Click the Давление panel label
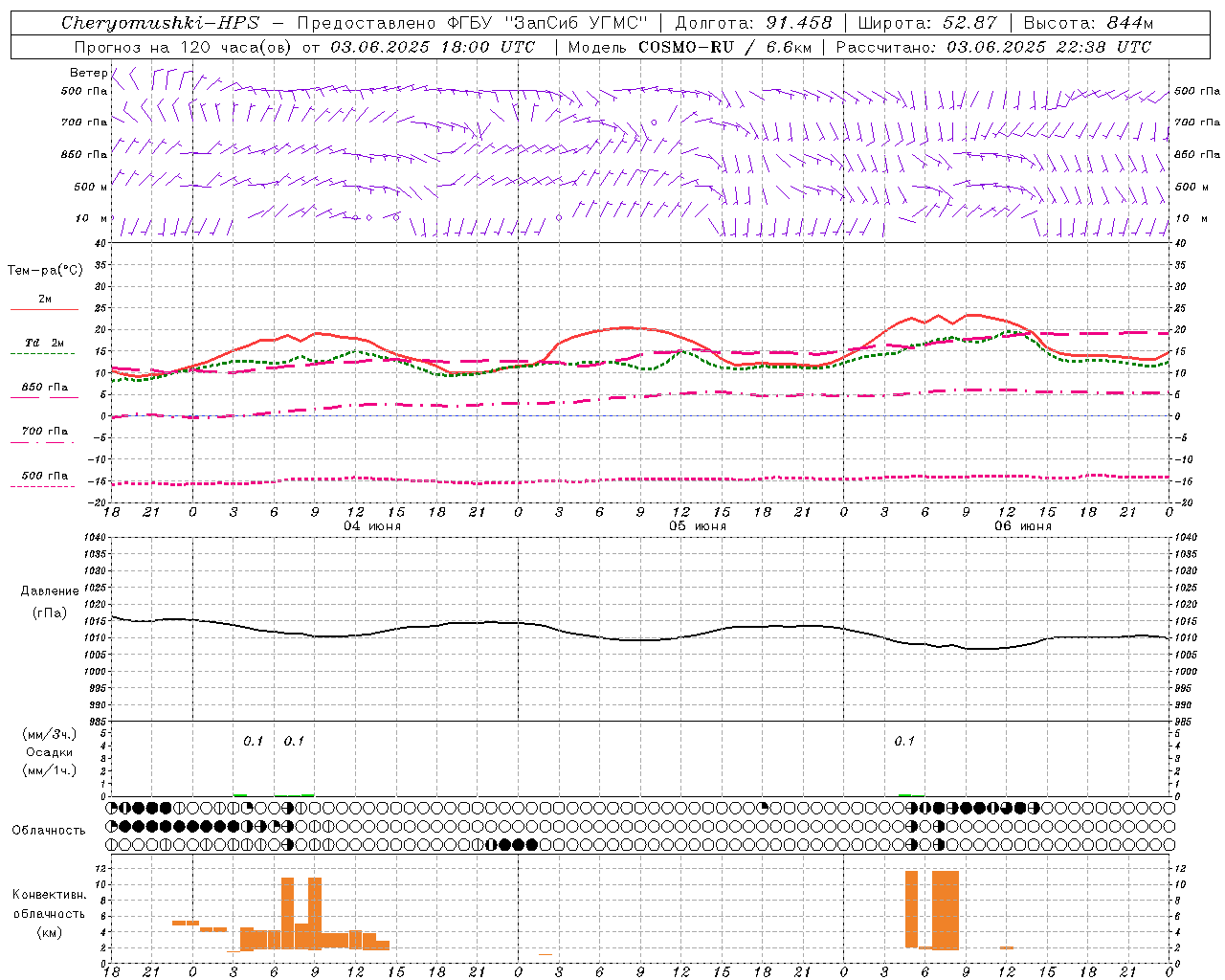1225x980 pixels. coord(50,591)
